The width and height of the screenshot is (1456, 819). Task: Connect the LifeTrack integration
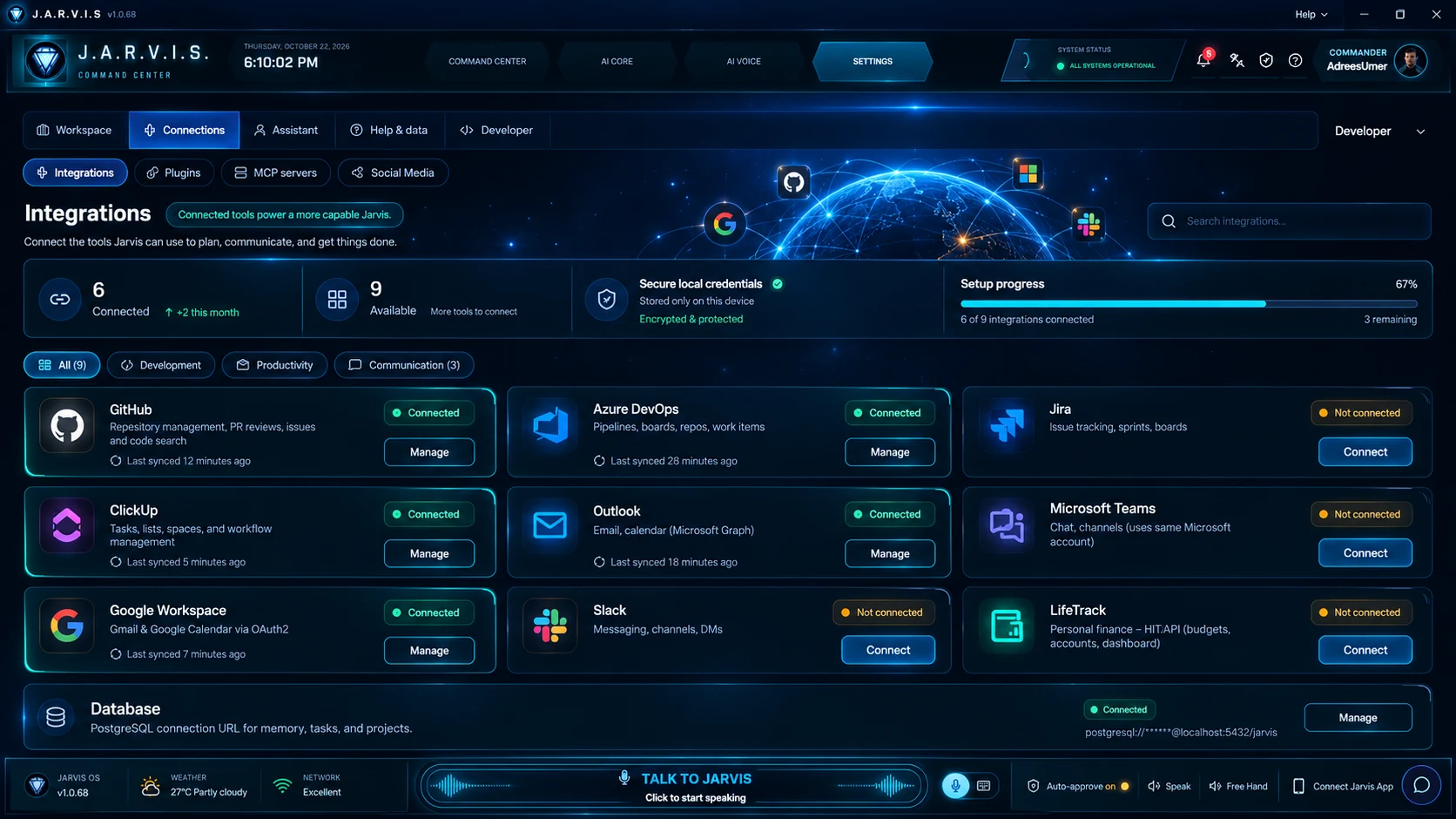click(1365, 650)
